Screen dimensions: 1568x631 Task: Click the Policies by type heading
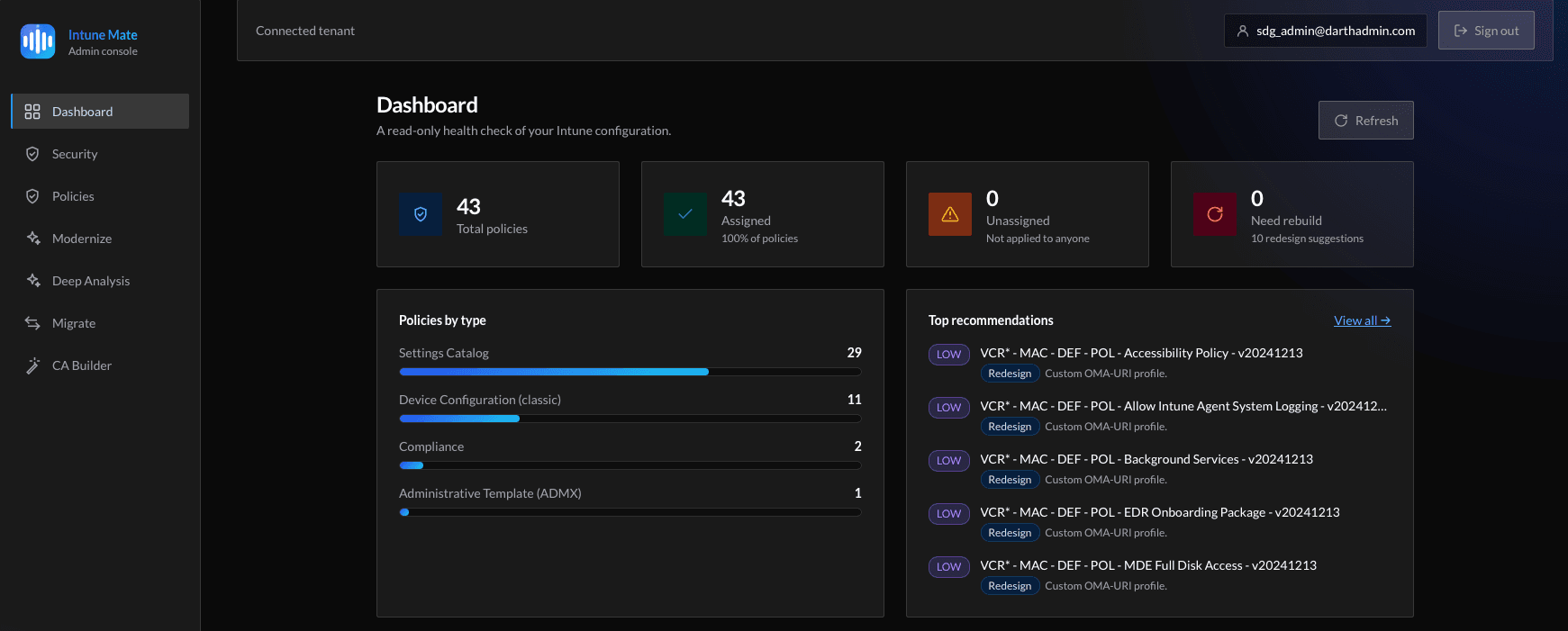pyautogui.click(x=442, y=320)
